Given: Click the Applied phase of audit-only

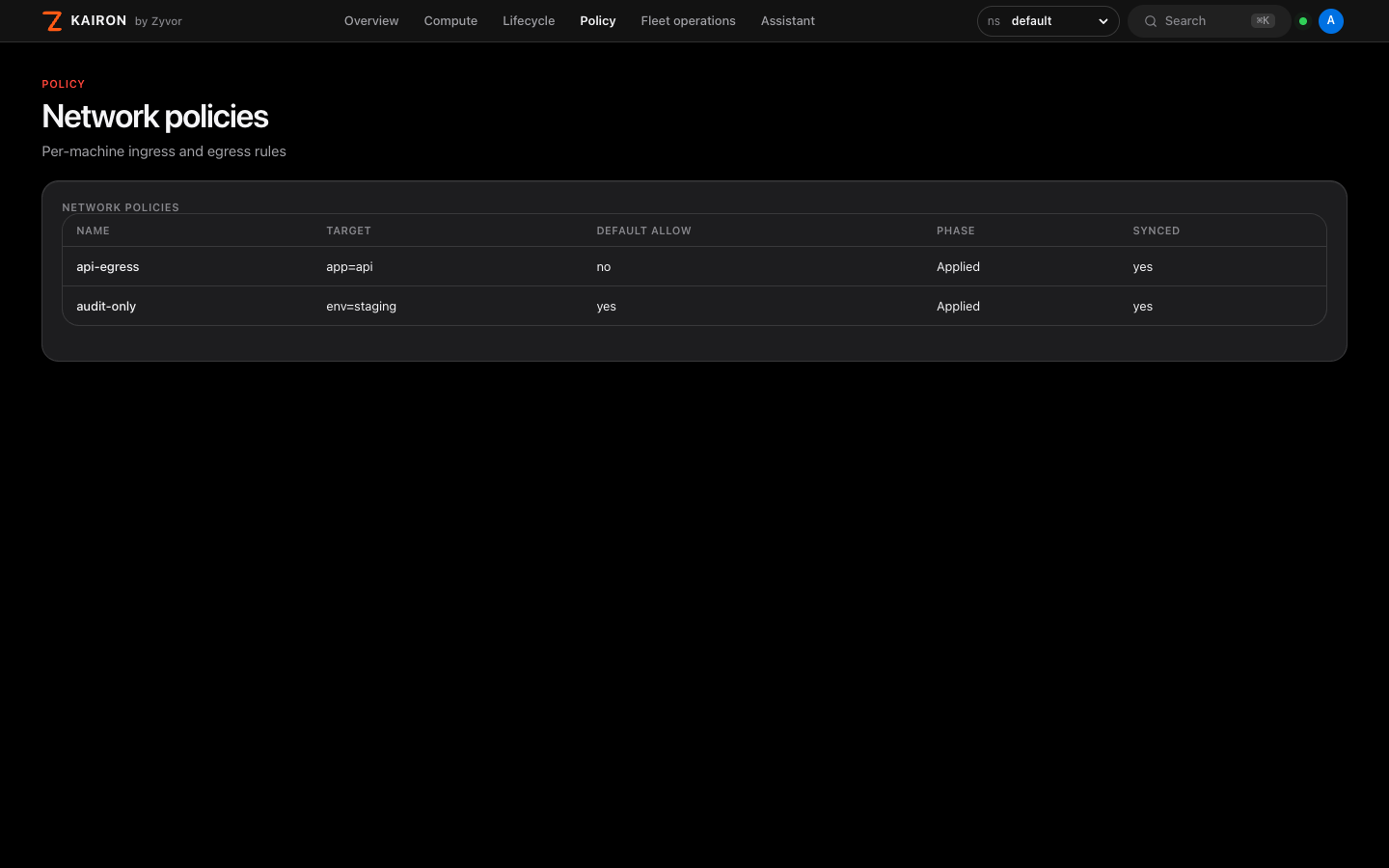Looking at the screenshot, I should (x=958, y=307).
